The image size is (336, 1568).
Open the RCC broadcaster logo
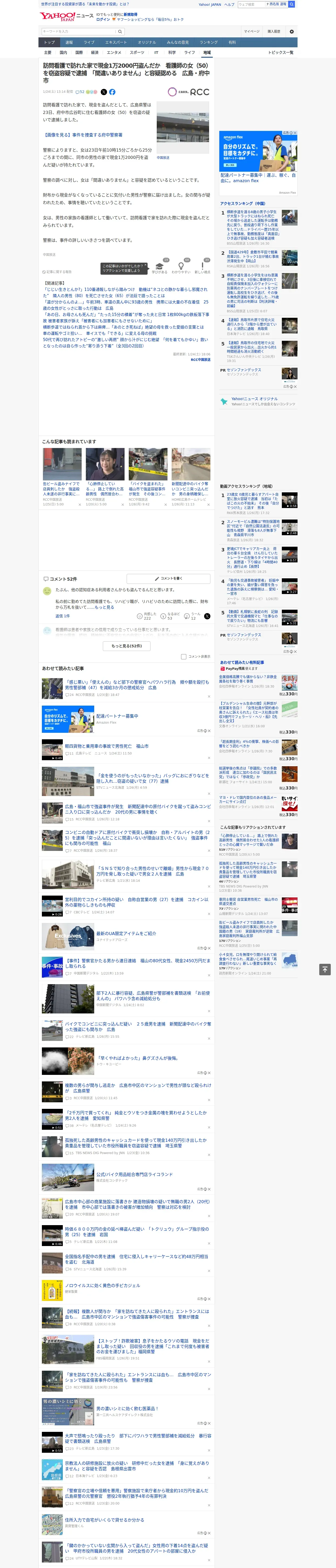click(188, 92)
